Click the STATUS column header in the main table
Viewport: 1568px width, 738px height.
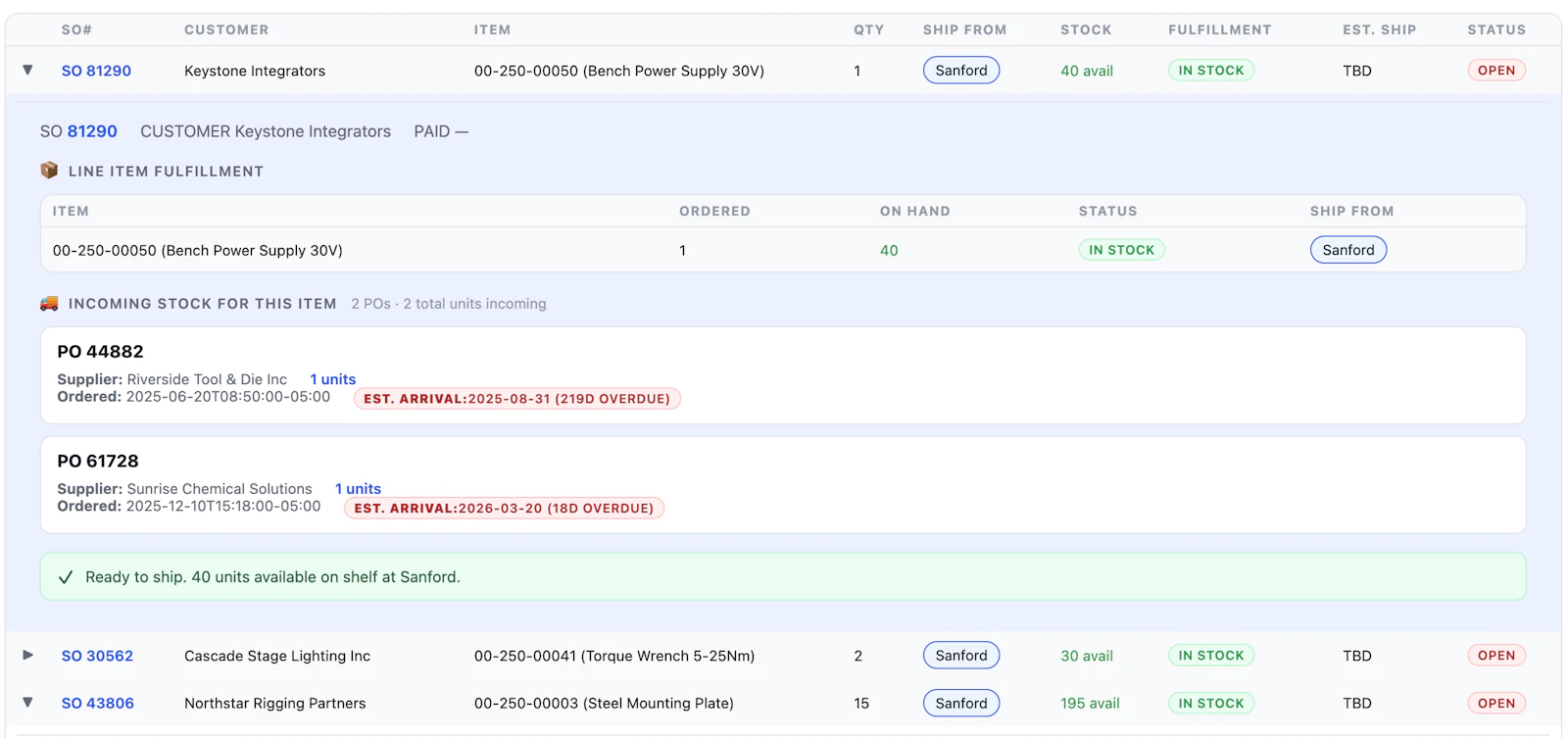[1496, 29]
